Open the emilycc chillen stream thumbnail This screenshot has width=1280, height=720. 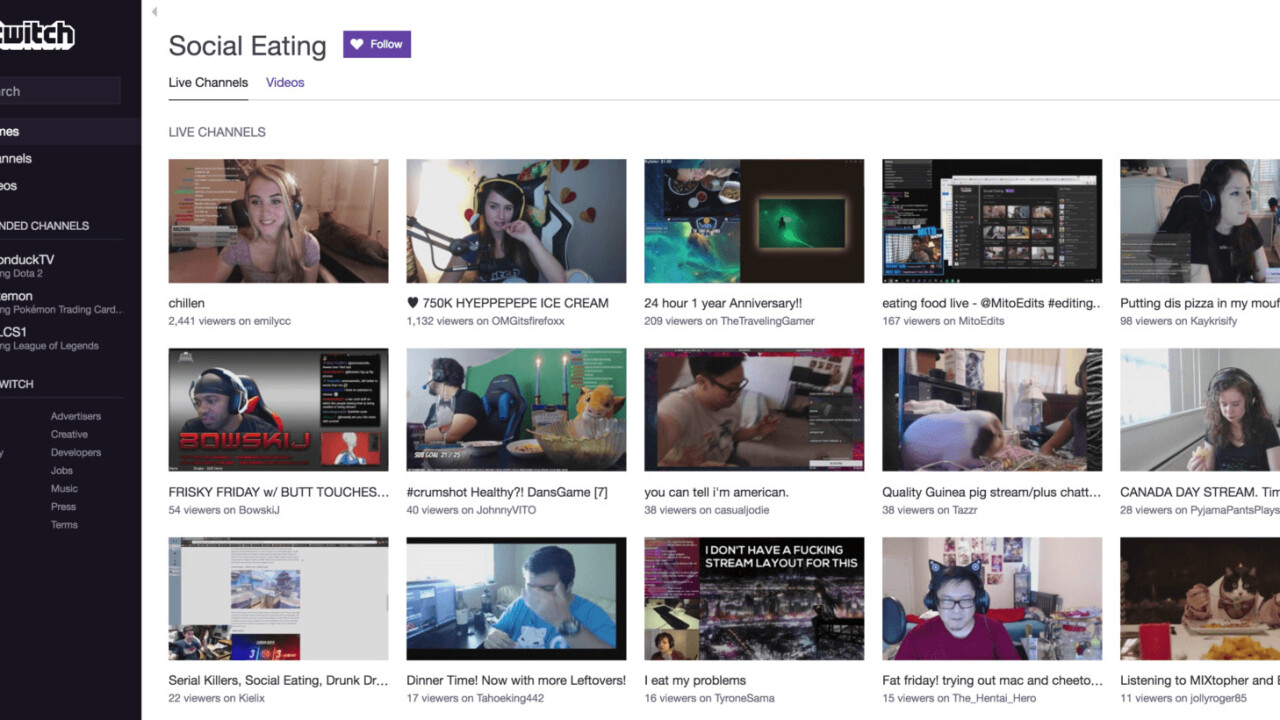278,221
